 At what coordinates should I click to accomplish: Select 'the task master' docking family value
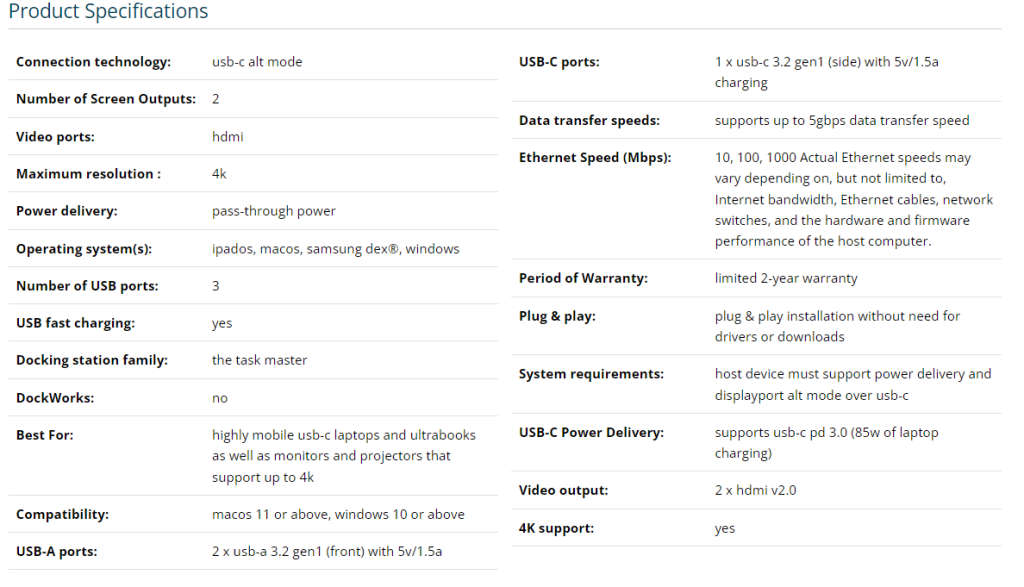tap(259, 360)
